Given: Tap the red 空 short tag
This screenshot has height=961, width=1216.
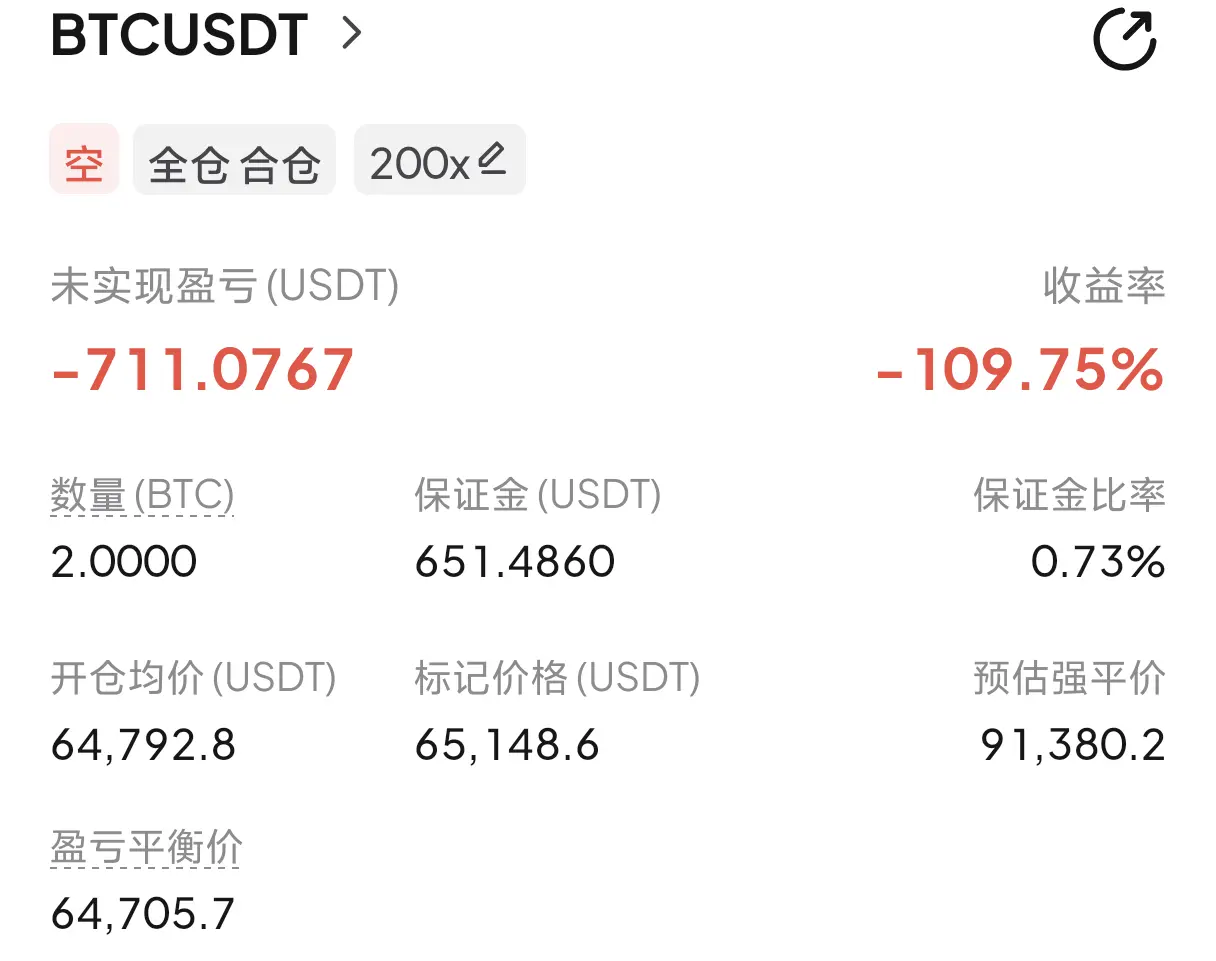Looking at the screenshot, I should (84, 160).
